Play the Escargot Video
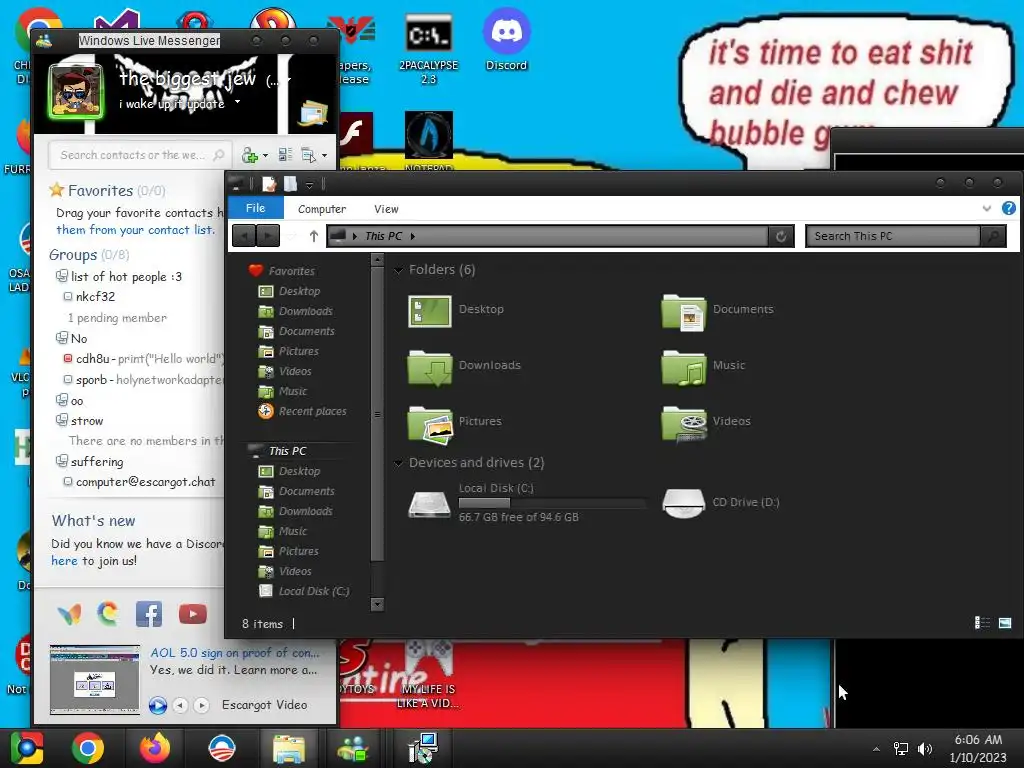This screenshot has width=1024, height=768. click(x=157, y=705)
